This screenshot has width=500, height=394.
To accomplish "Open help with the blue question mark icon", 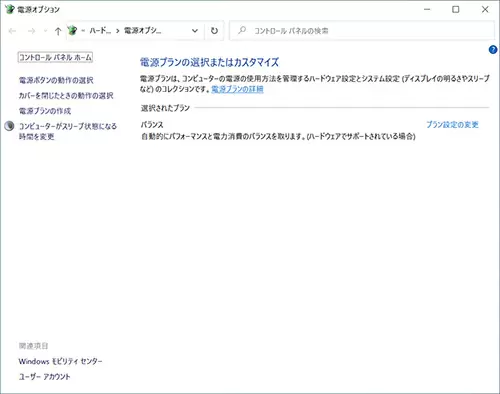I will coord(493,50).
